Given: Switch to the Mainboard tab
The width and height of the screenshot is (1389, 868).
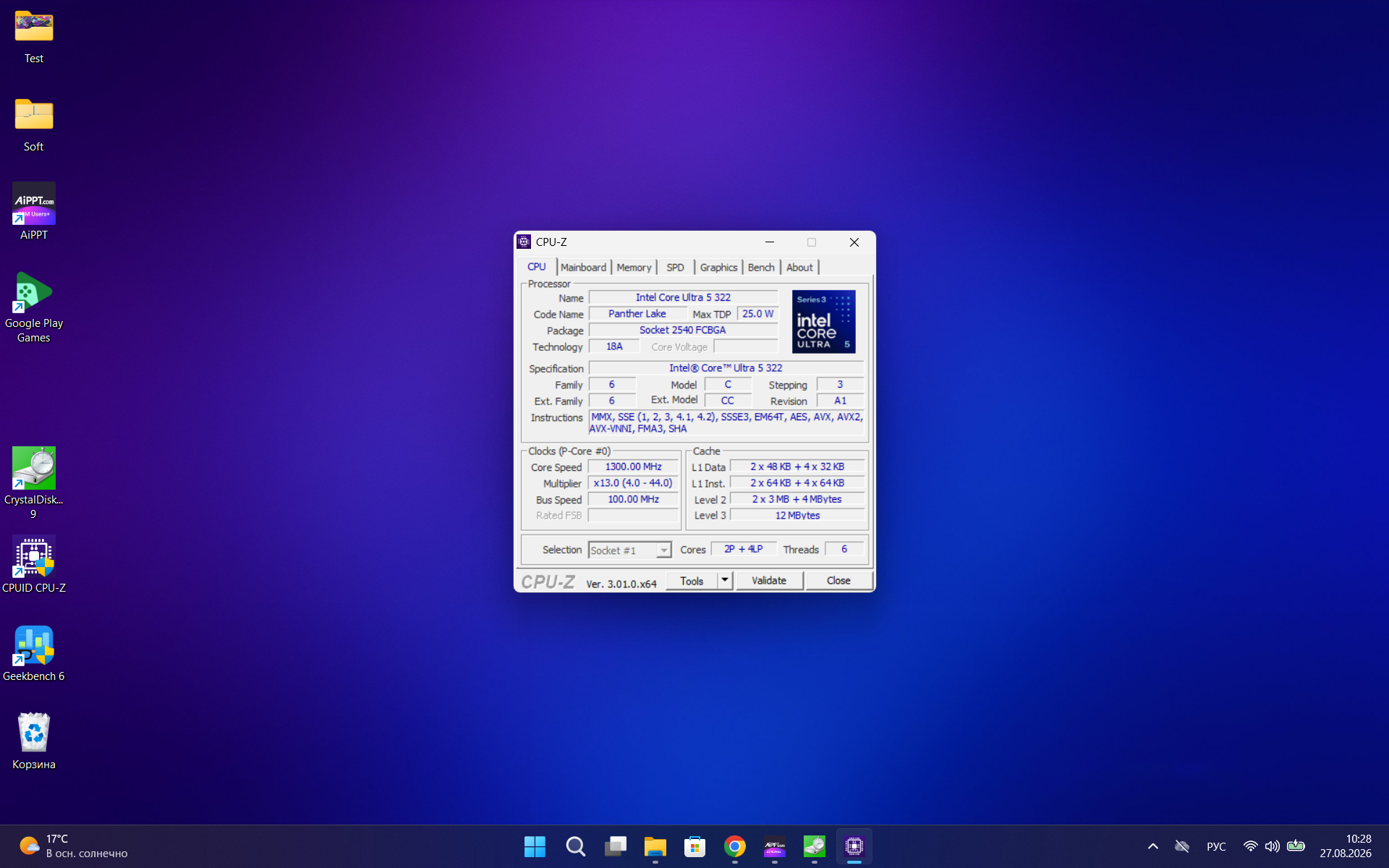Looking at the screenshot, I should pyautogui.click(x=584, y=268).
